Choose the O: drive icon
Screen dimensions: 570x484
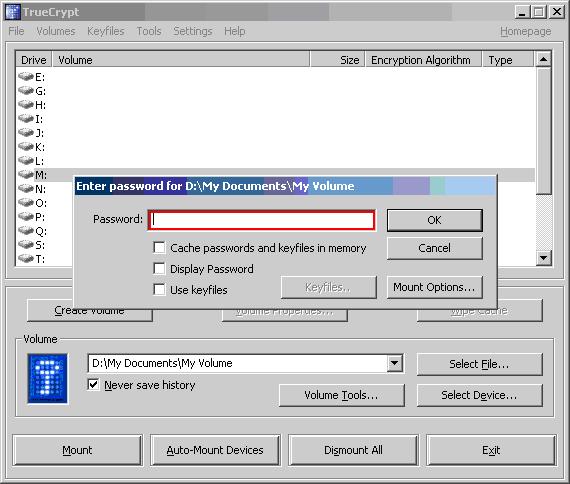(x=26, y=203)
